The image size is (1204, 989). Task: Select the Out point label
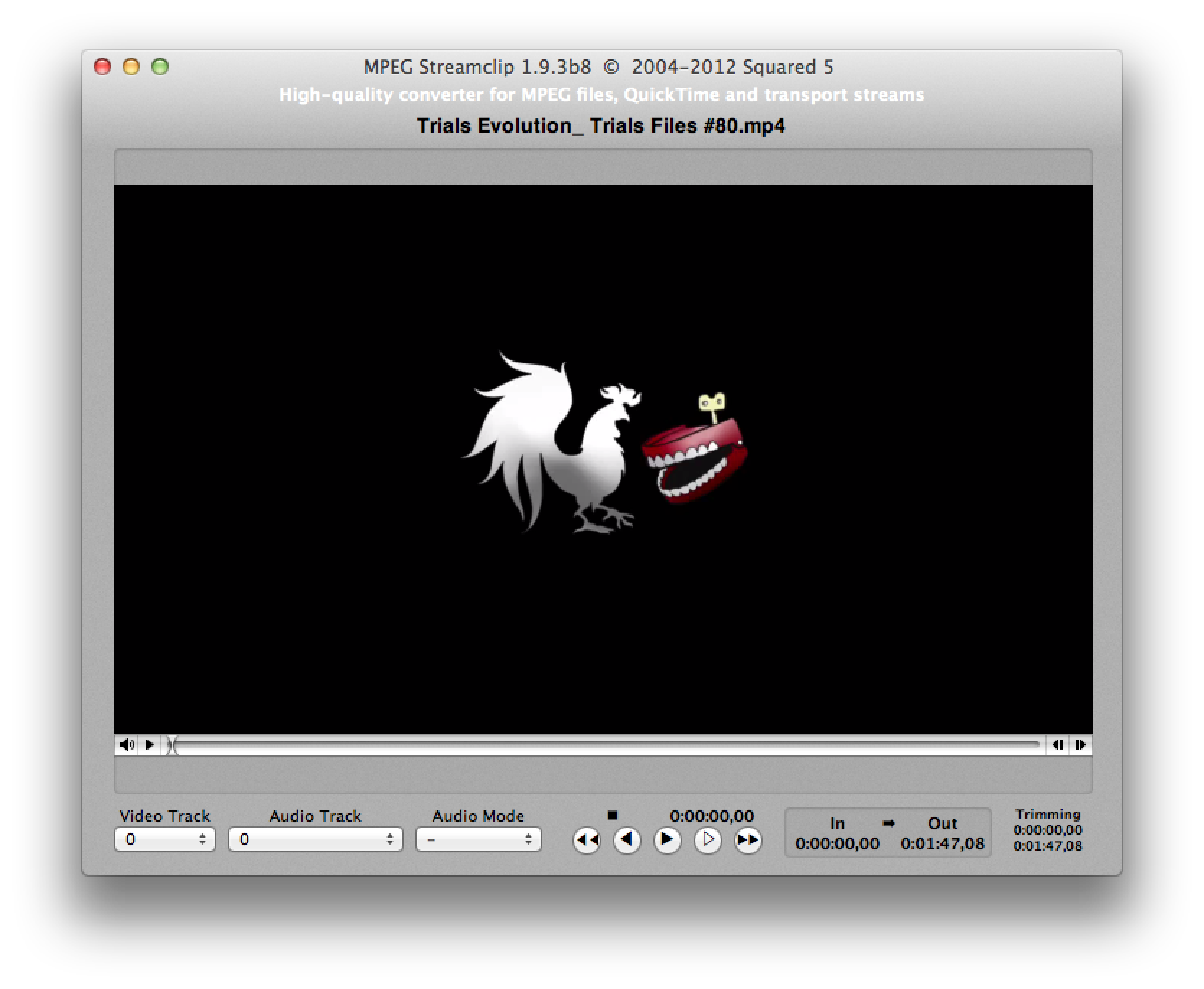click(x=942, y=823)
